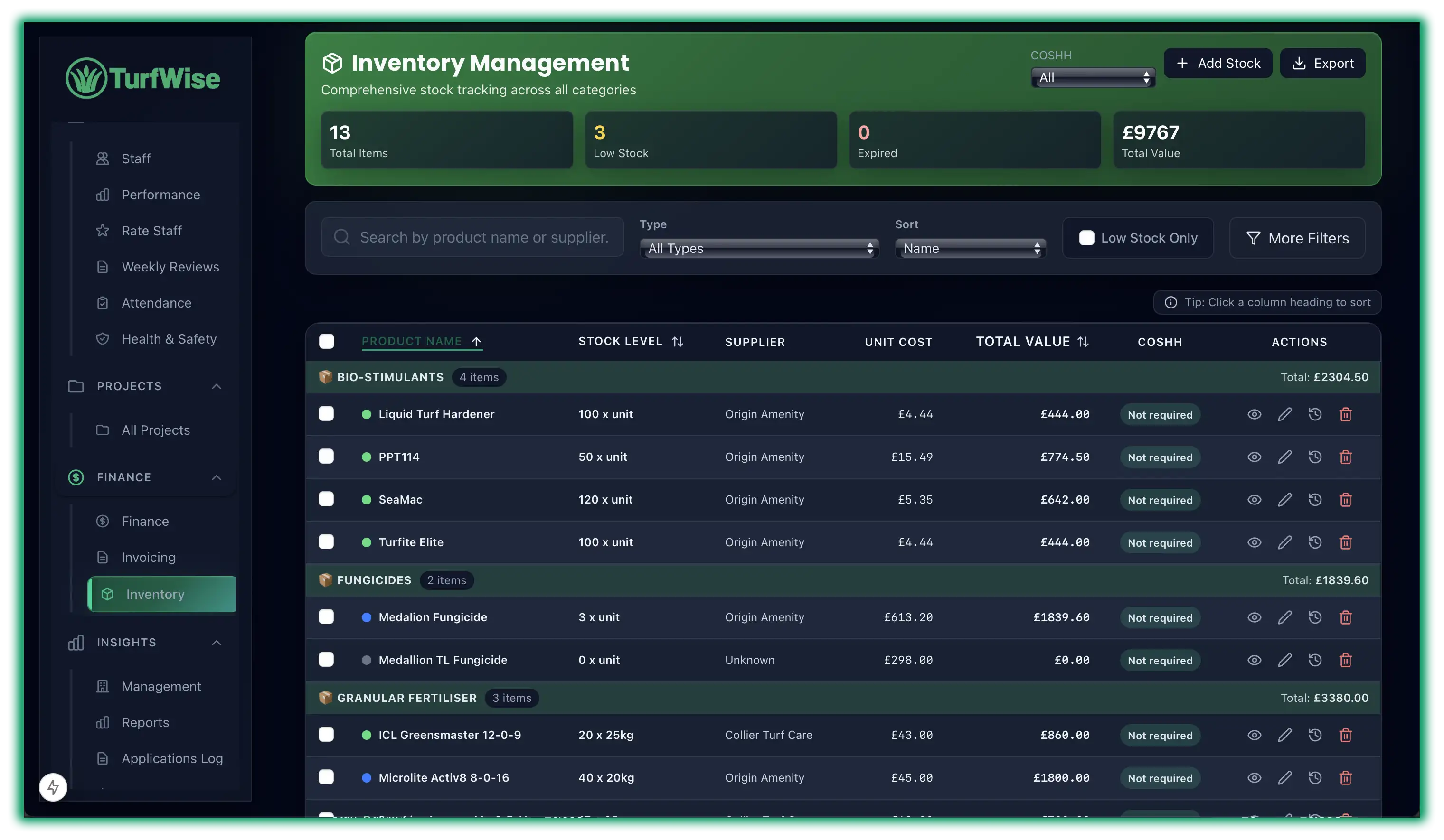Open the COSHH filter dropdown

tap(1092, 77)
